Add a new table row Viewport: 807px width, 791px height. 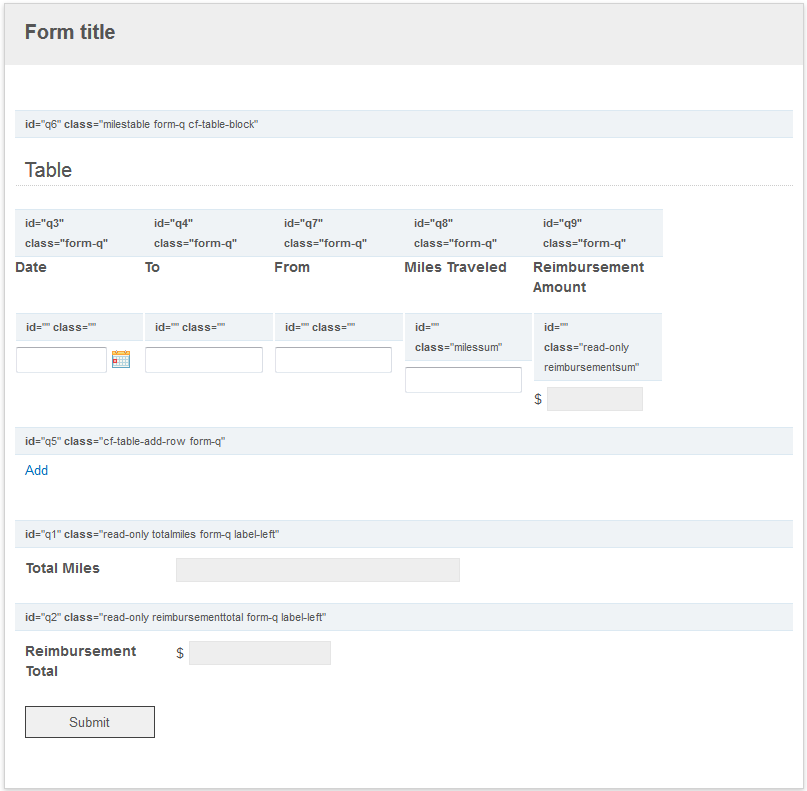coord(37,470)
